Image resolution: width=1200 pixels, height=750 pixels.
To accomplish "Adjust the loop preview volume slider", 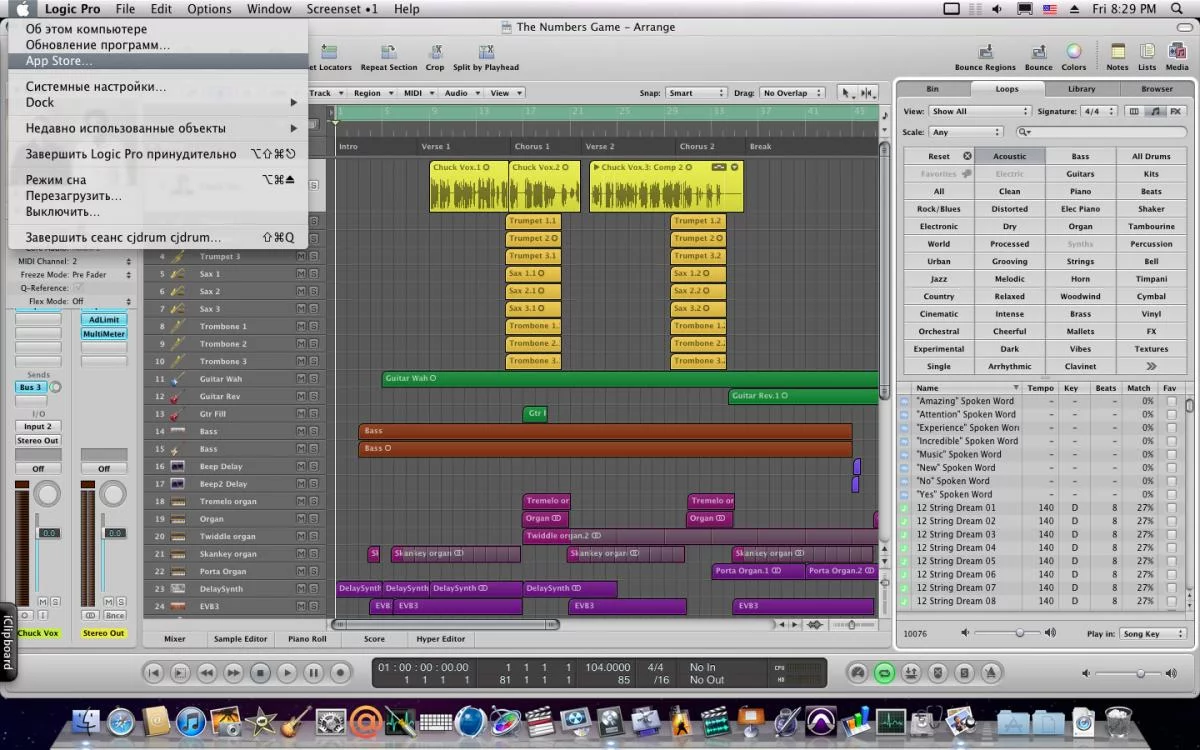I will pos(1020,633).
